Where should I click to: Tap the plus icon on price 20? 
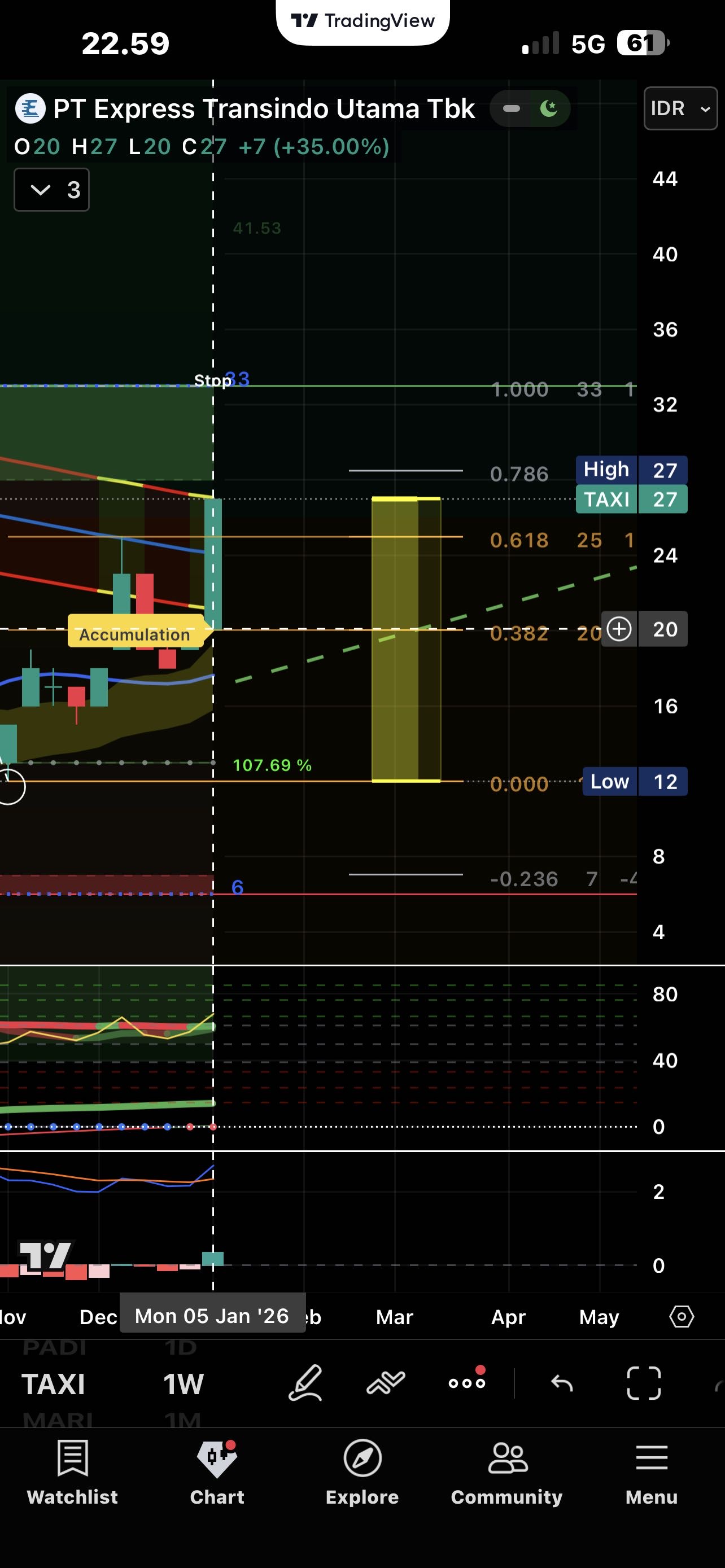pos(619,629)
